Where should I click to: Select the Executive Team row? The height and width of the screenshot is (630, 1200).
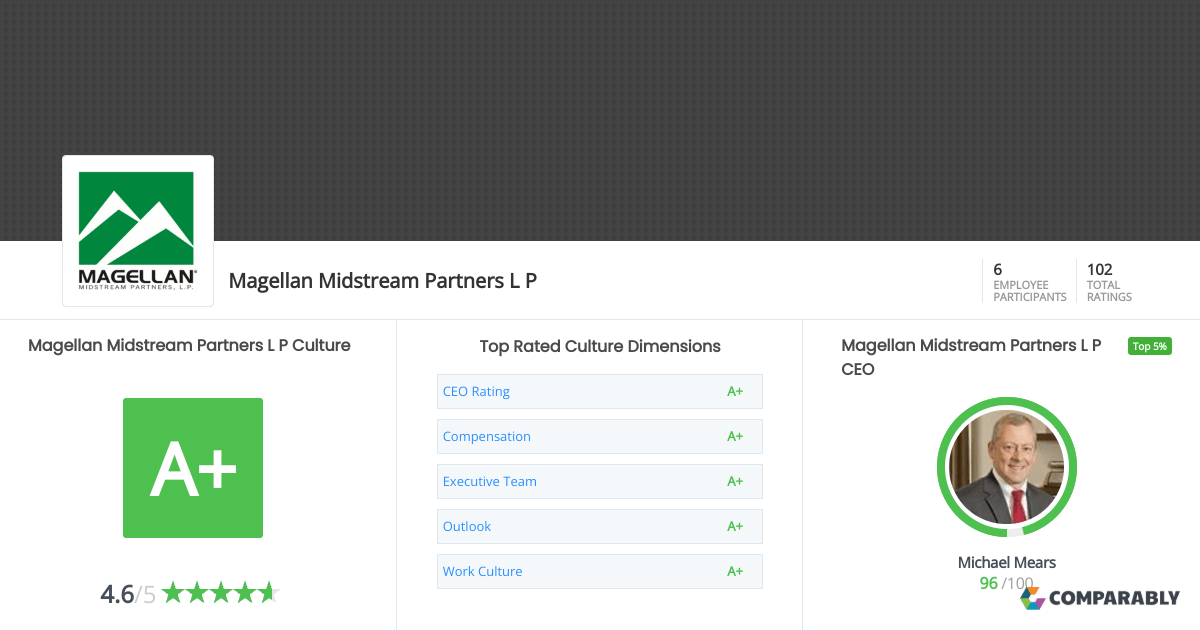click(490, 481)
